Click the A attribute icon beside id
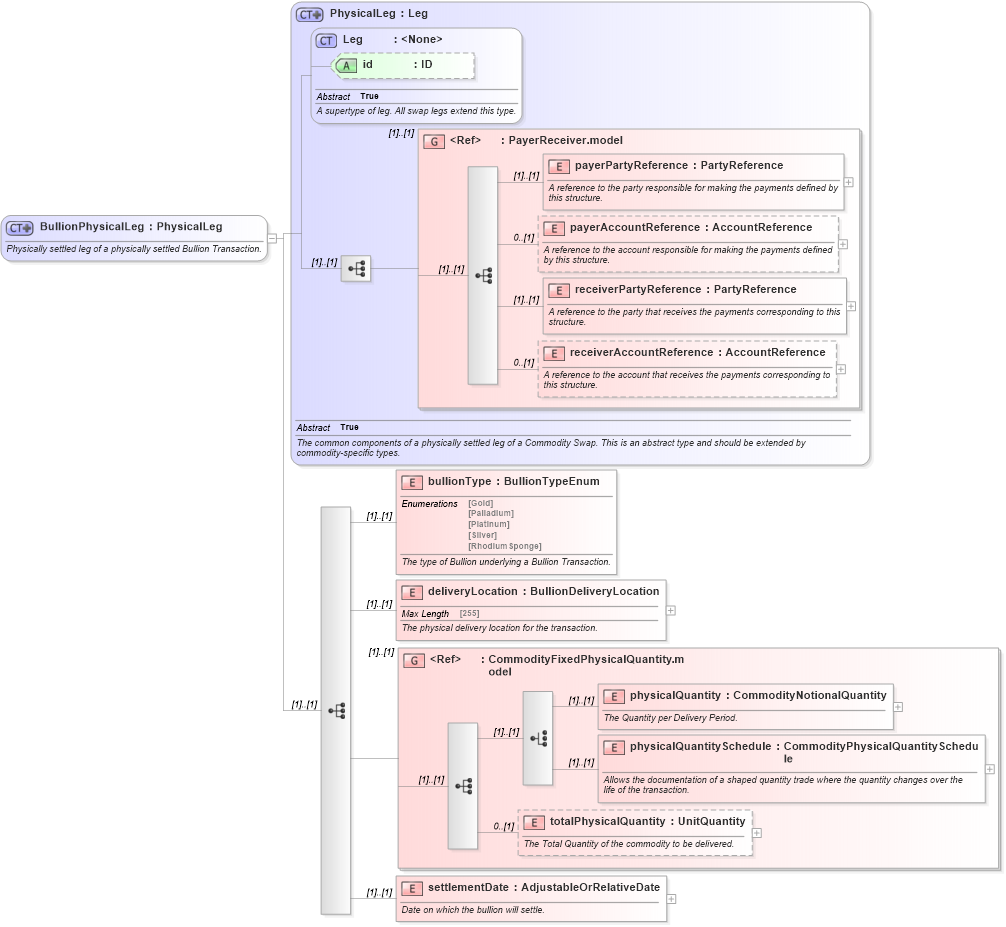1006x927 pixels. 346,65
